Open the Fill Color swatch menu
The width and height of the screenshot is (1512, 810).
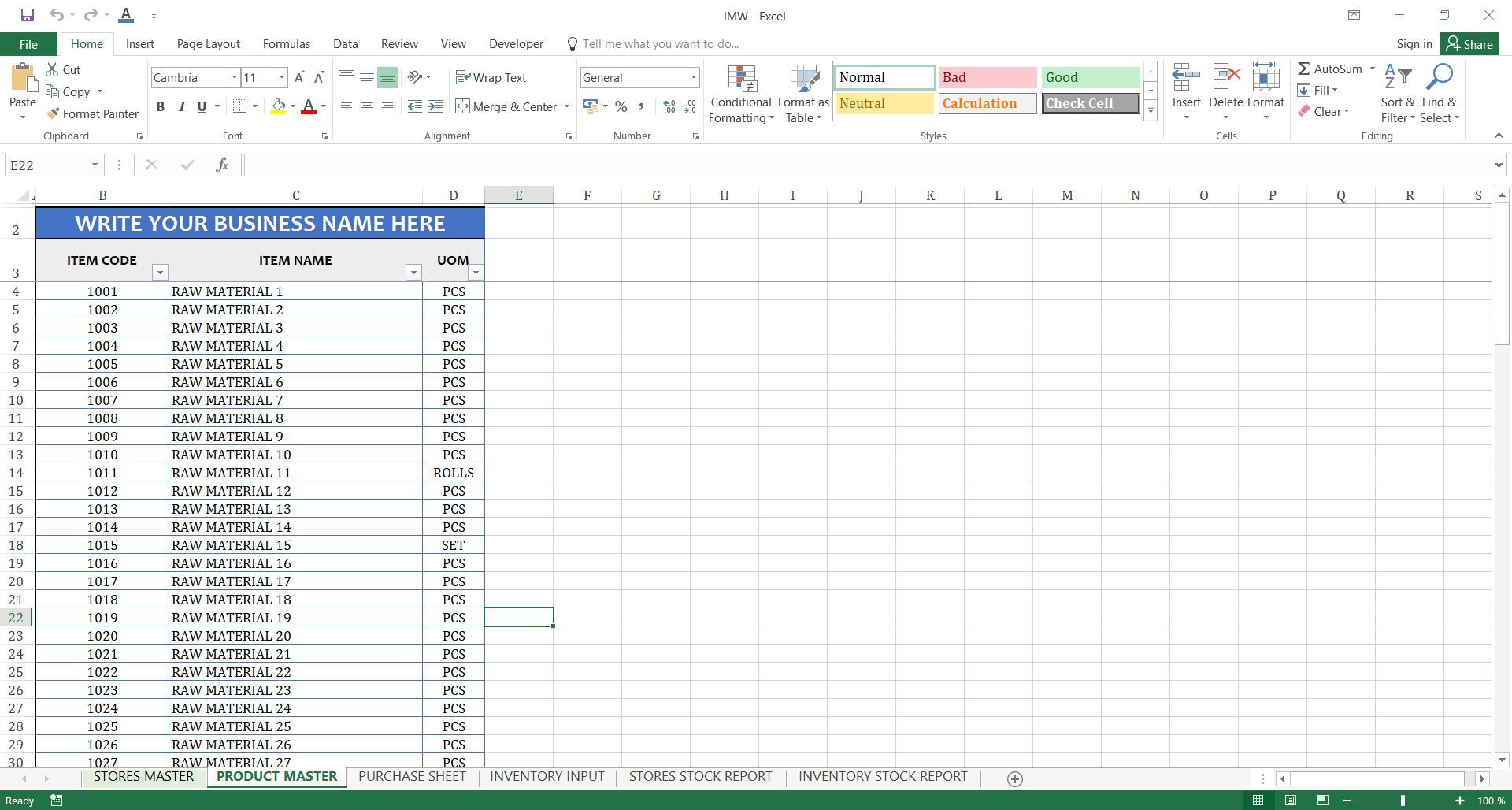[291, 106]
